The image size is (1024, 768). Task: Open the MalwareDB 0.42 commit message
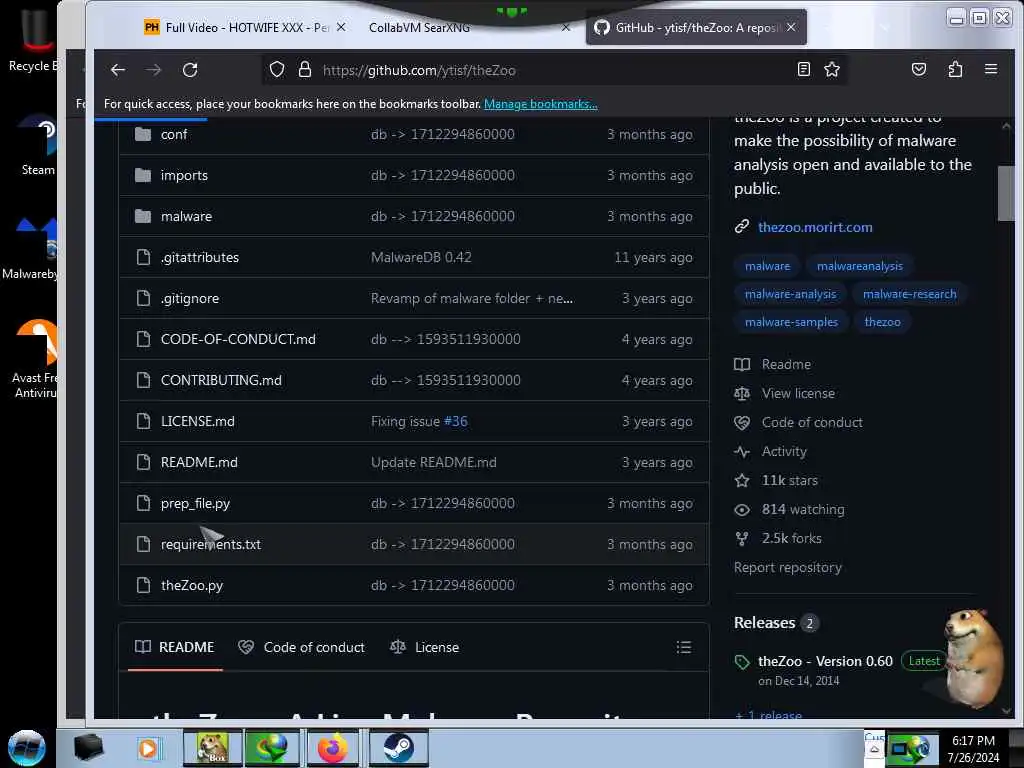[421, 257]
